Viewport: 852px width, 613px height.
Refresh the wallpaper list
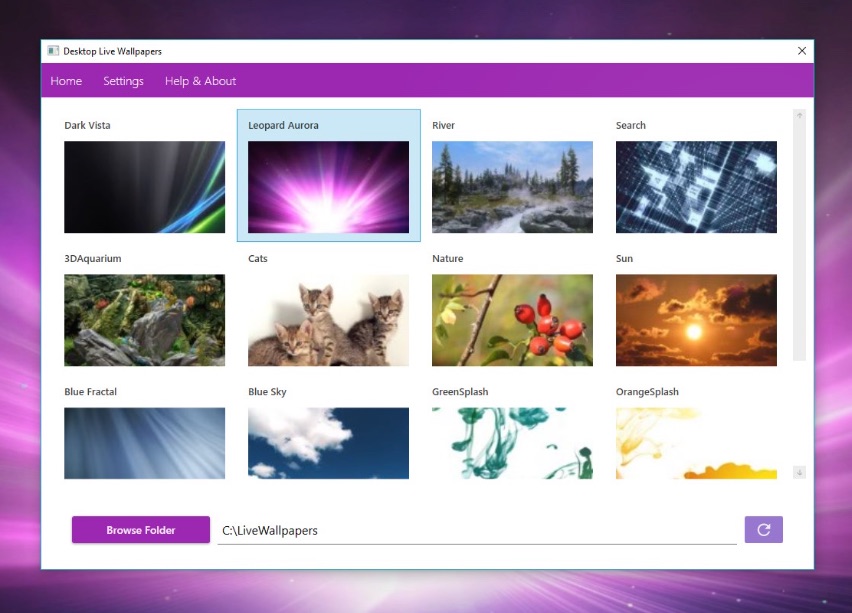[x=763, y=529]
